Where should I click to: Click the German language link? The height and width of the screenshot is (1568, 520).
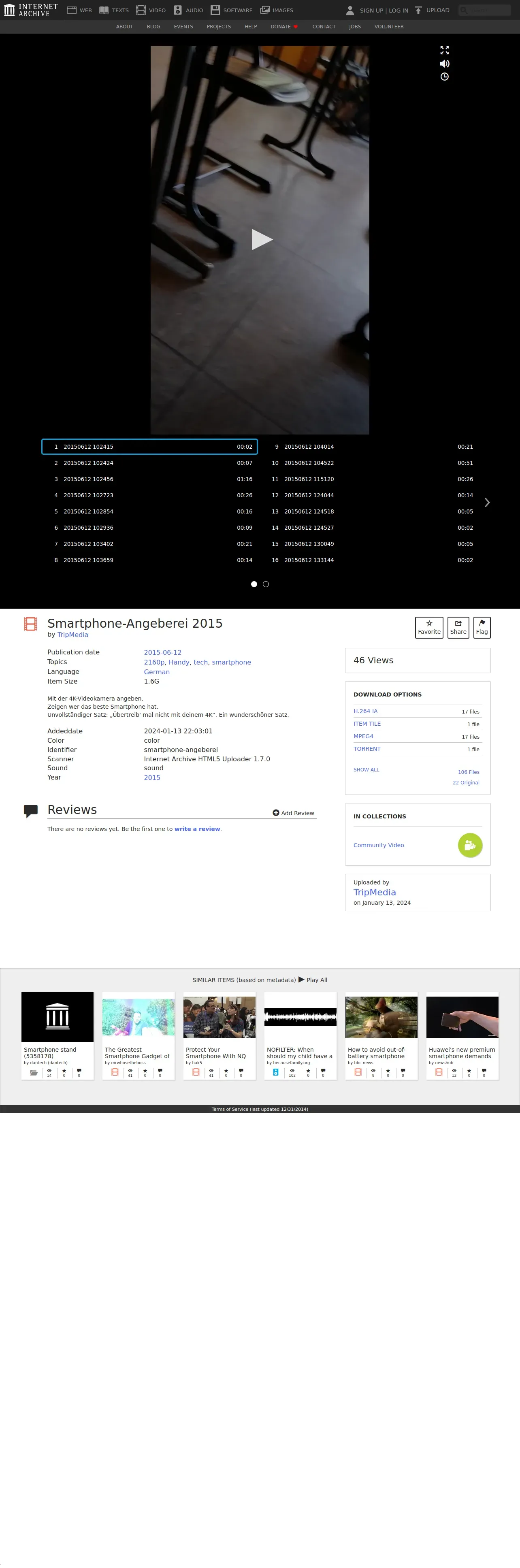[156, 672]
